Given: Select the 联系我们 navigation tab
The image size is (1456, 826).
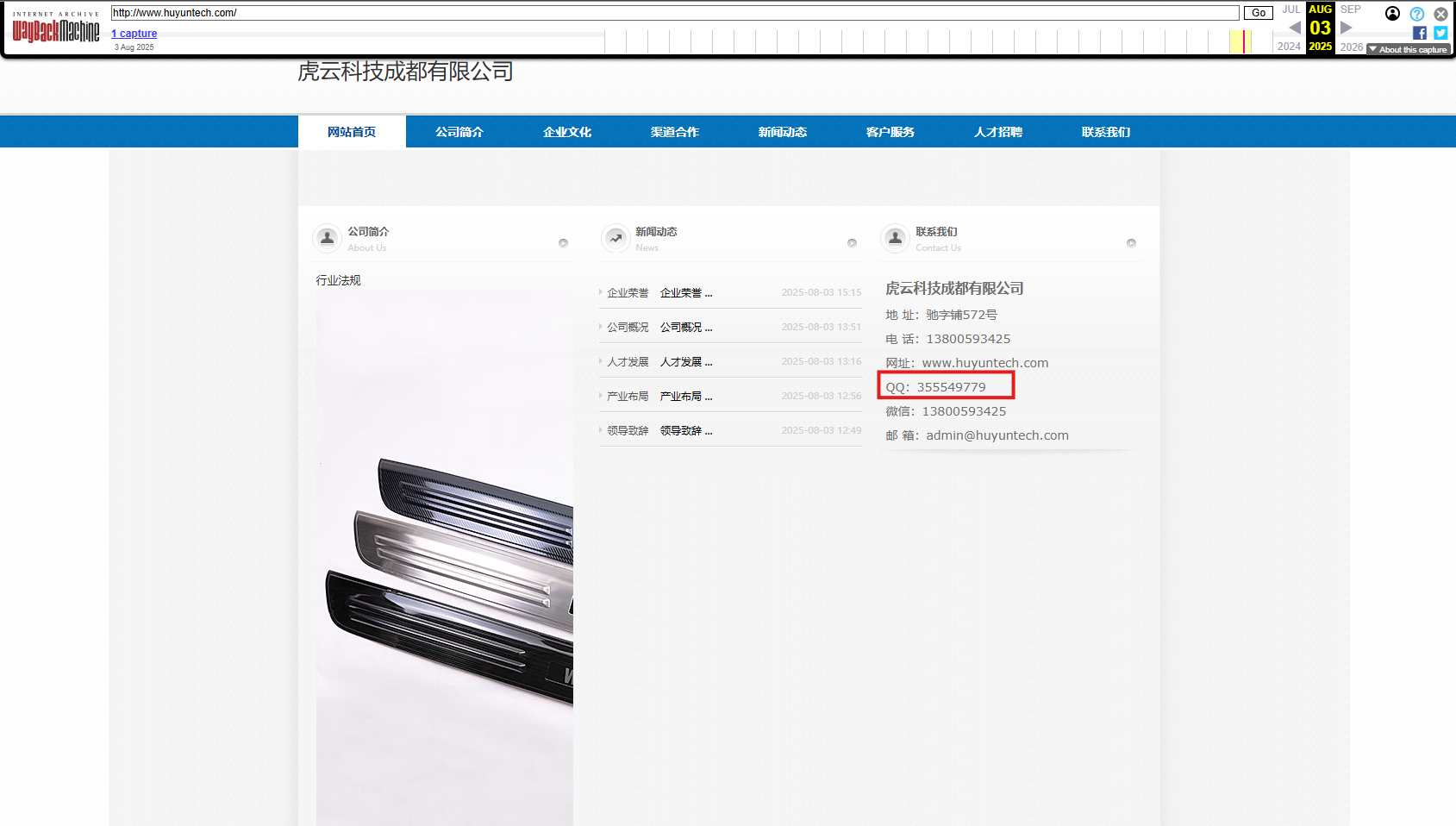Looking at the screenshot, I should (1106, 132).
